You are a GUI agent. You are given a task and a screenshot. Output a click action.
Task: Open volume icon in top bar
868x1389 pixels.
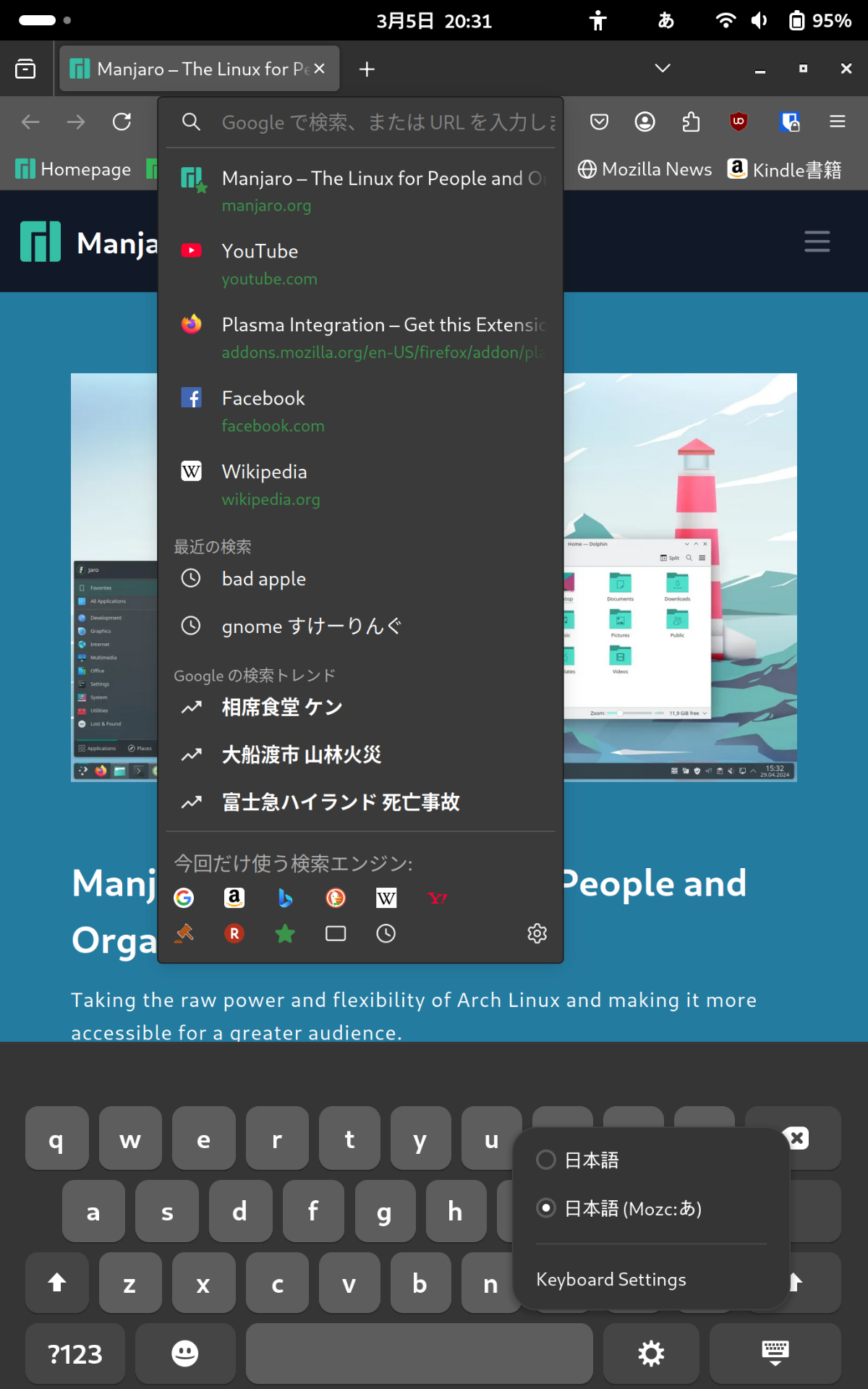point(759,20)
